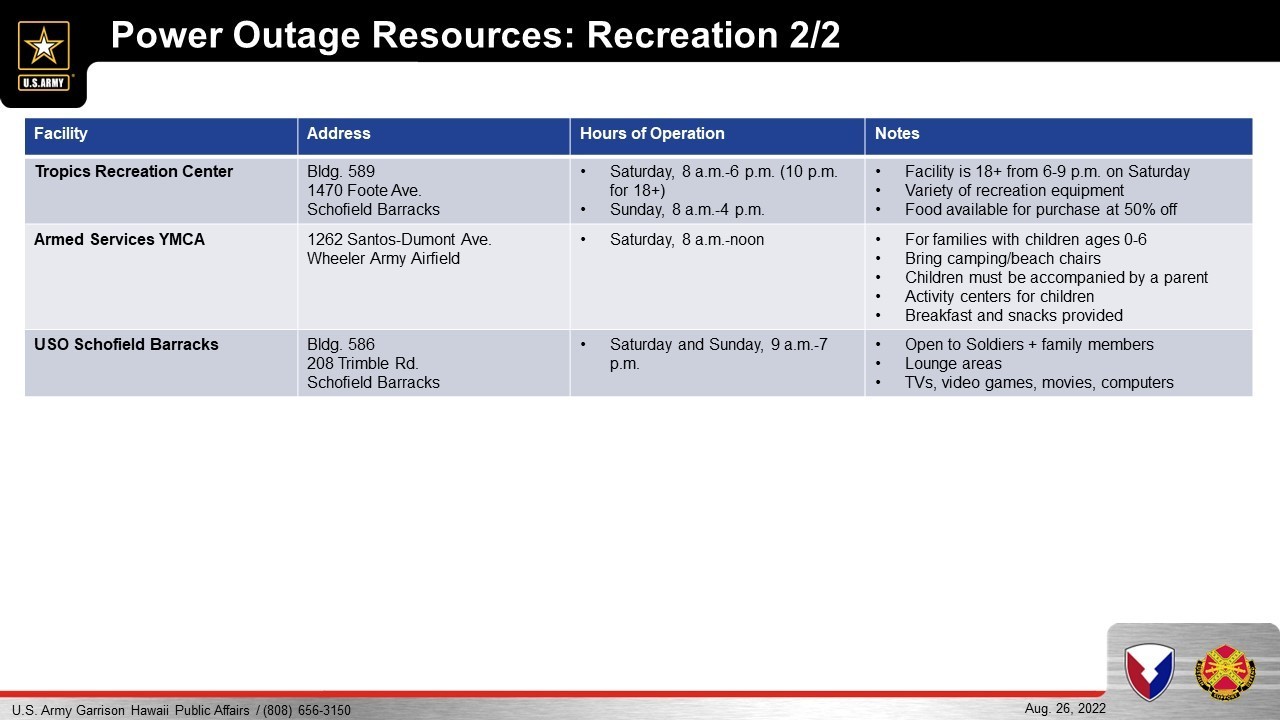The width and height of the screenshot is (1280, 720).
Task: Click the red, white and blue shield emblem
Action: [1149, 670]
